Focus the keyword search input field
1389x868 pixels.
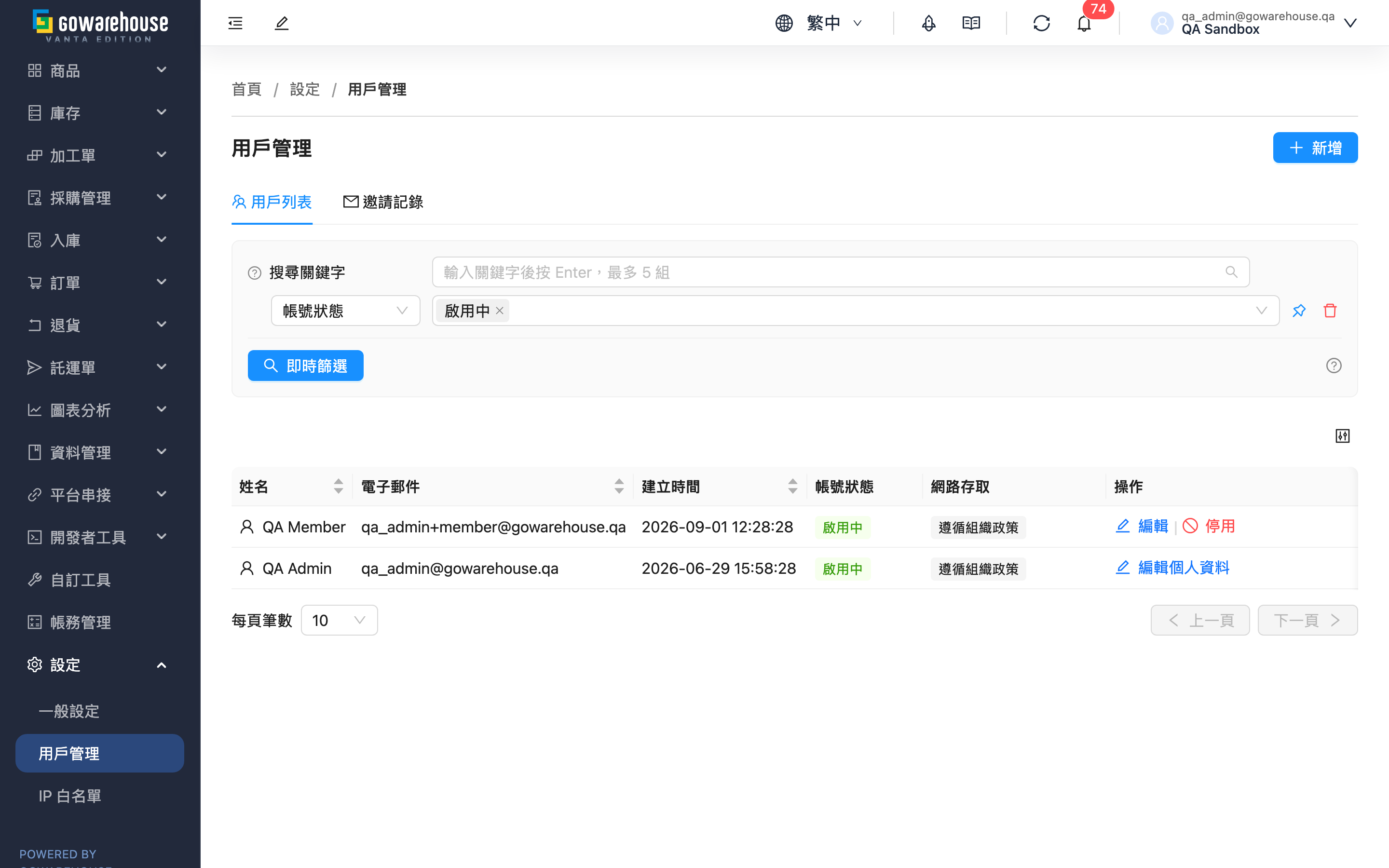pyautogui.click(x=840, y=272)
